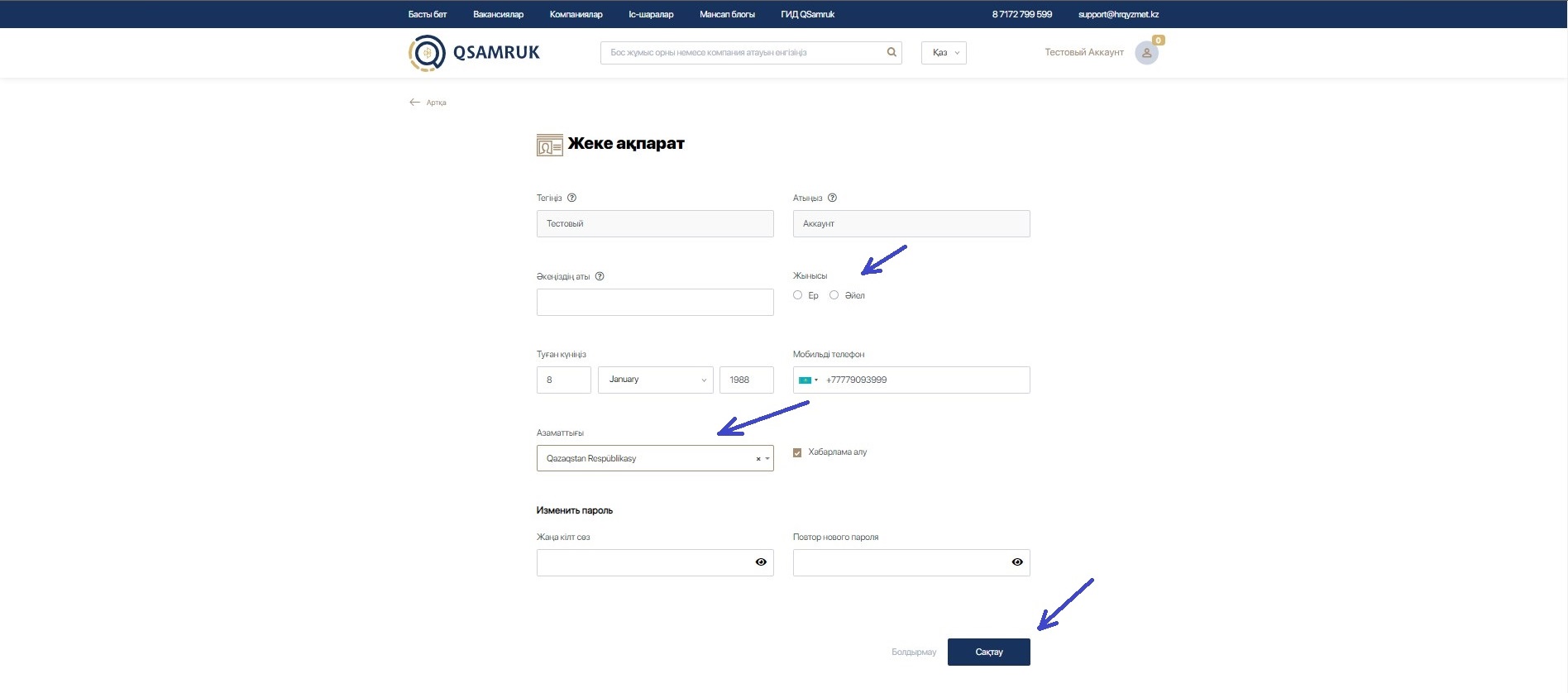
Task: Click the QSamruk logo
Action: pos(474,53)
